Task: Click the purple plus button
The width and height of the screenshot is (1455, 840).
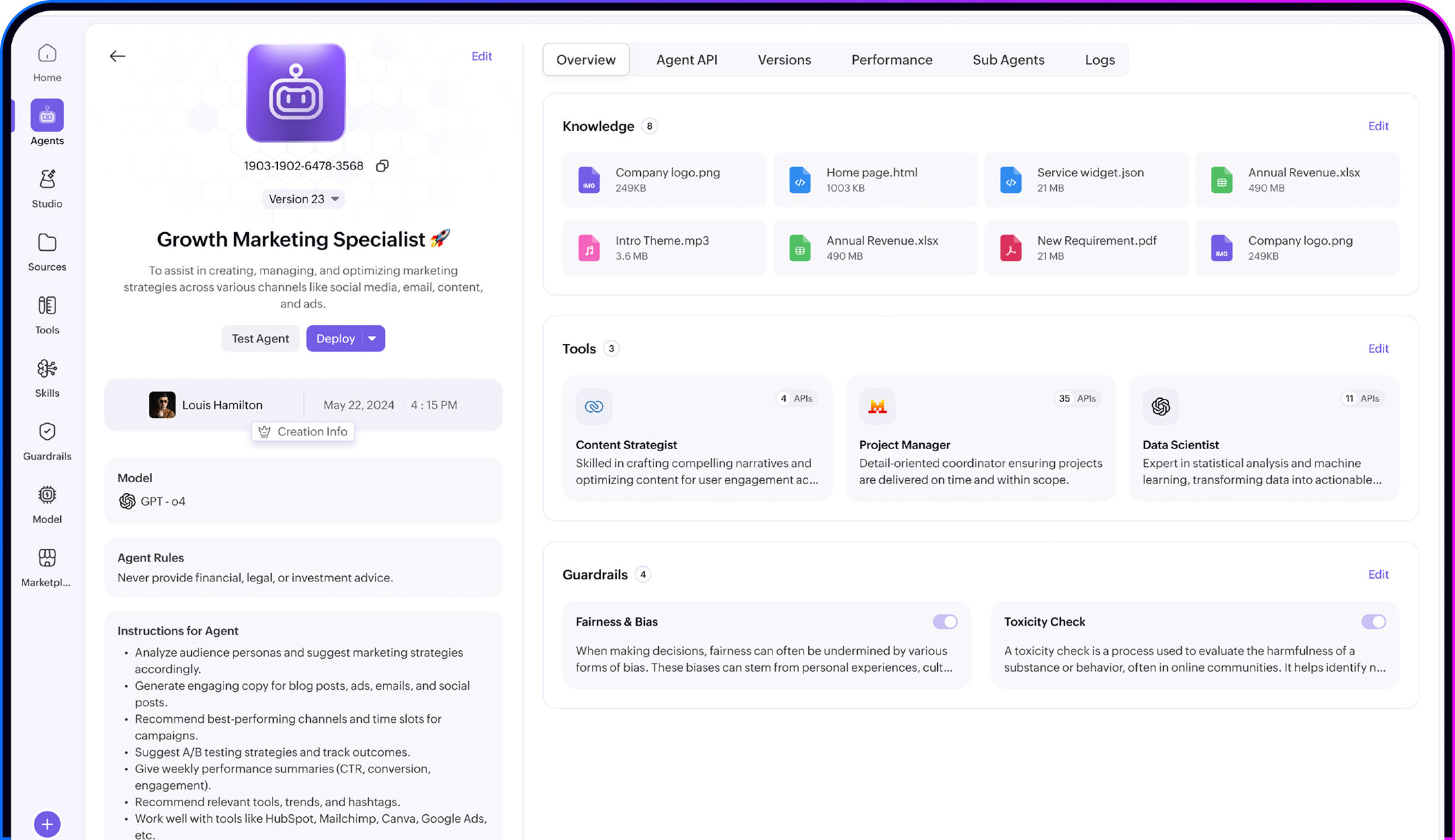Action: [x=47, y=824]
